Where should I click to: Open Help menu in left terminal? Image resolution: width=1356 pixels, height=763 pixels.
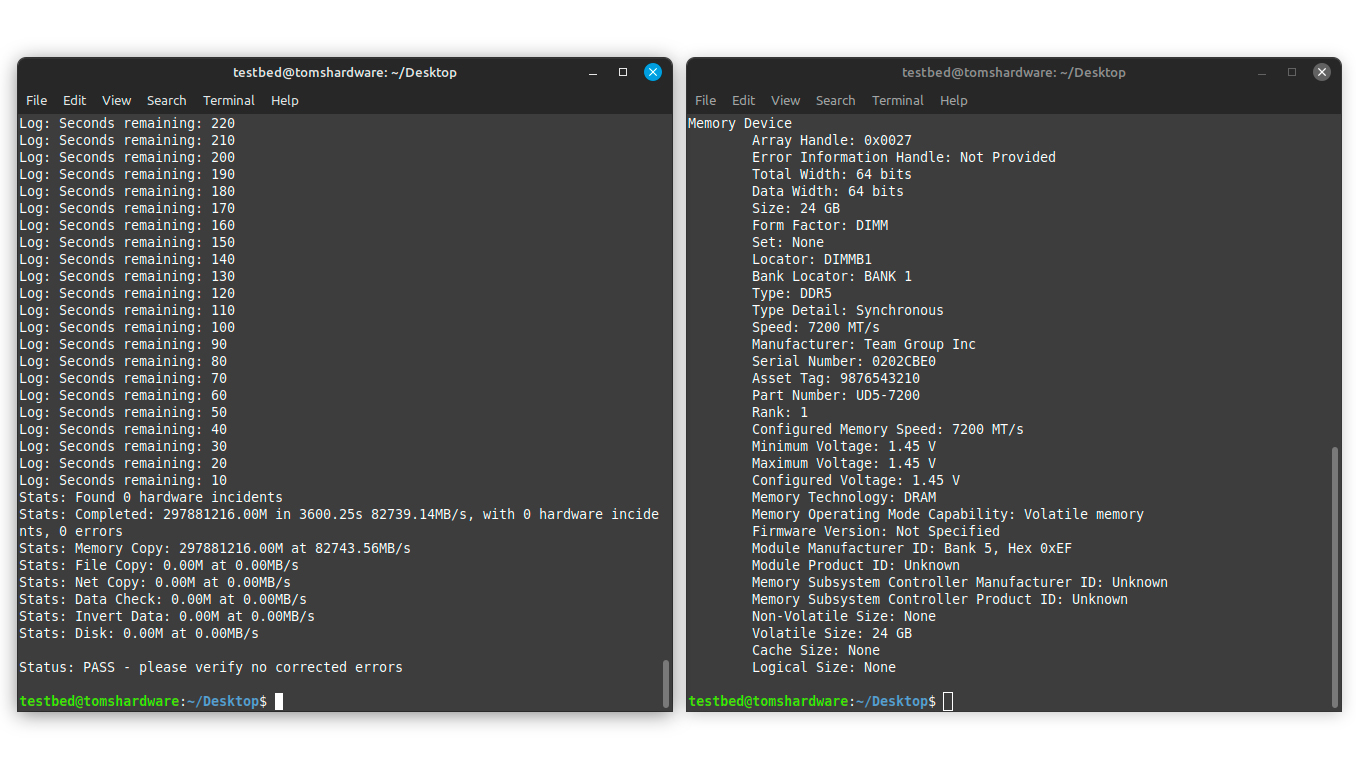click(285, 100)
